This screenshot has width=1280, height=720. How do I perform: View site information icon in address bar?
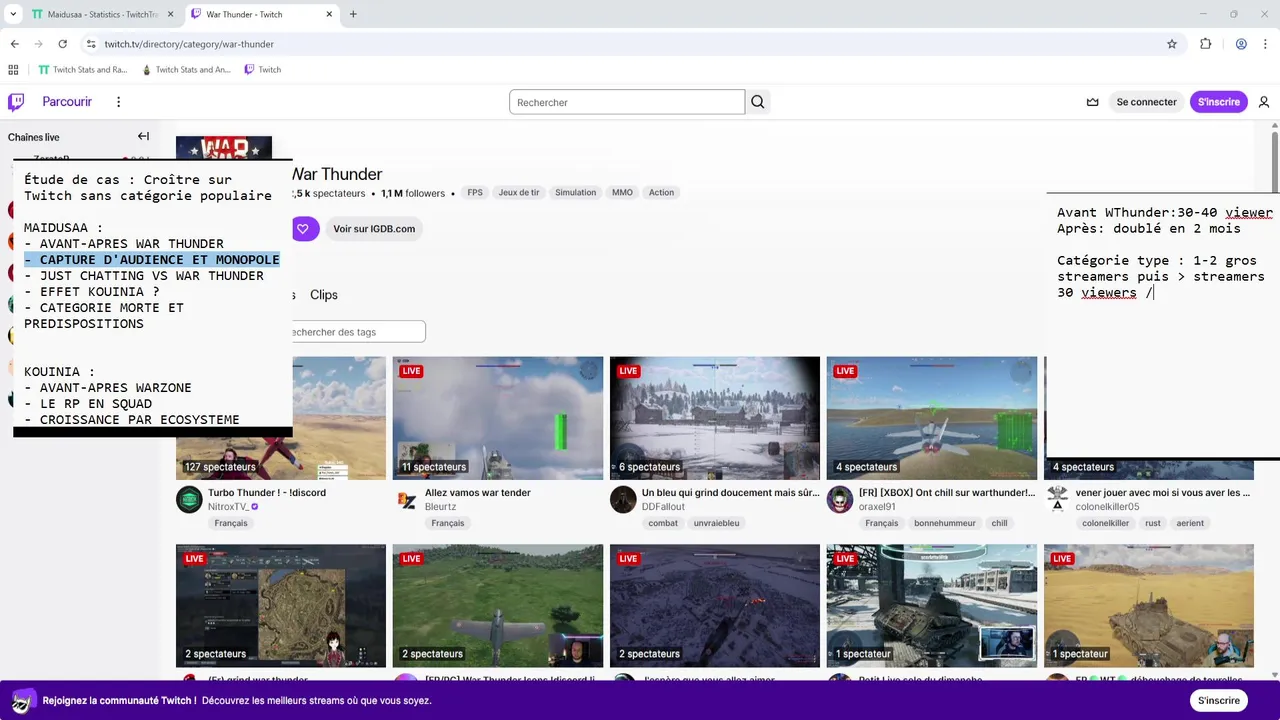[90, 44]
